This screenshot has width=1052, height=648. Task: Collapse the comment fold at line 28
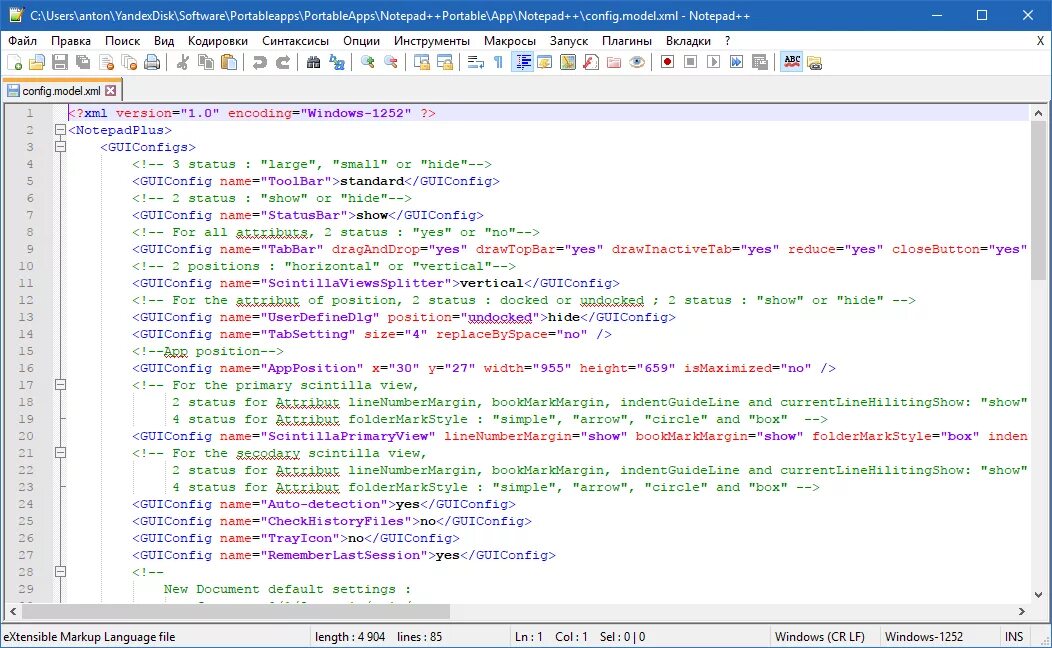[61, 572]
